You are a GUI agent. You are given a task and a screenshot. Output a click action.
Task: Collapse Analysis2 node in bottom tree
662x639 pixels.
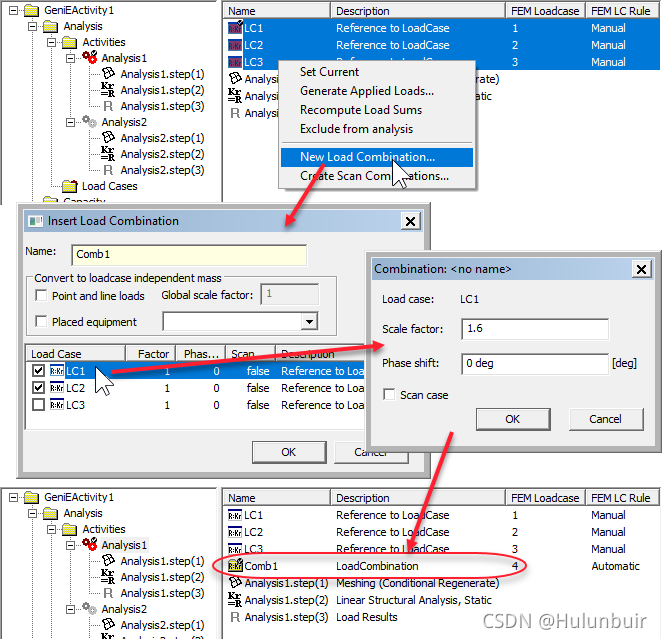click(71, 609)
